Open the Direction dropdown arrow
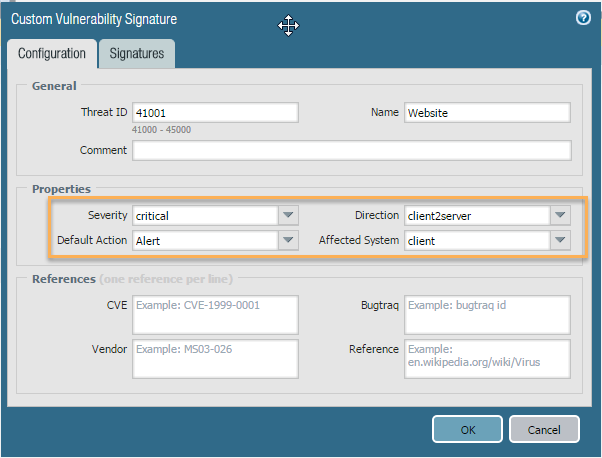602x458 pixels. tap(559, 215)
